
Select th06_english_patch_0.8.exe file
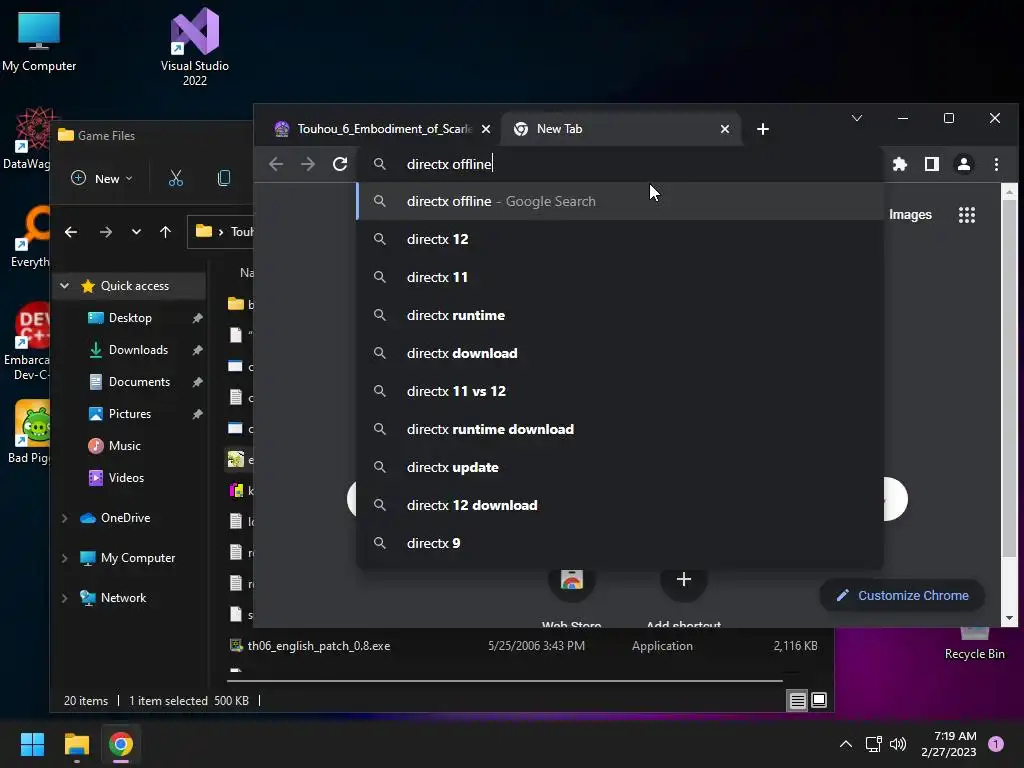(x=319, y=646)
